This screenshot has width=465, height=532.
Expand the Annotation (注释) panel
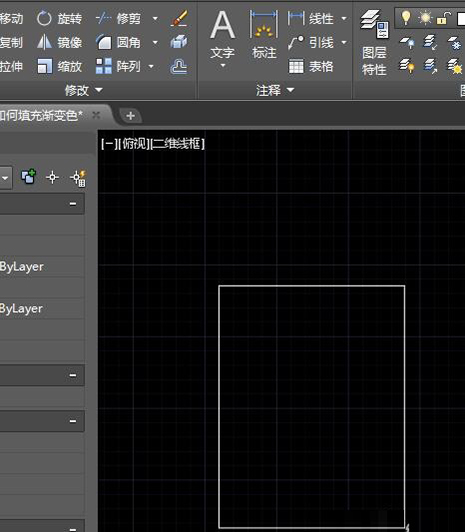coord(275,90)
